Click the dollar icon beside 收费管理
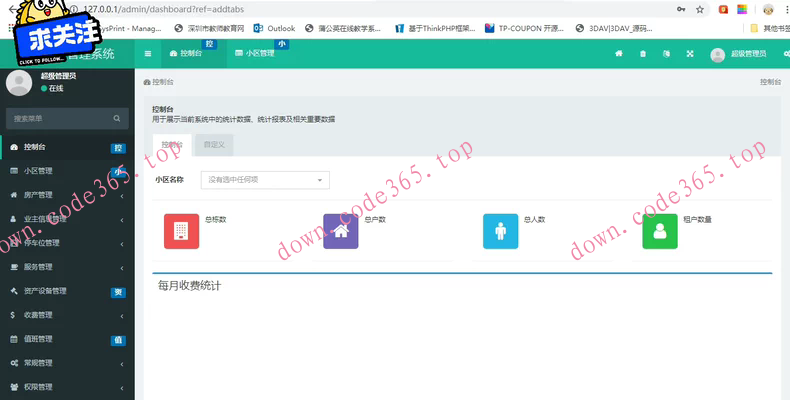790x400 pixels. tap(14, 315)
